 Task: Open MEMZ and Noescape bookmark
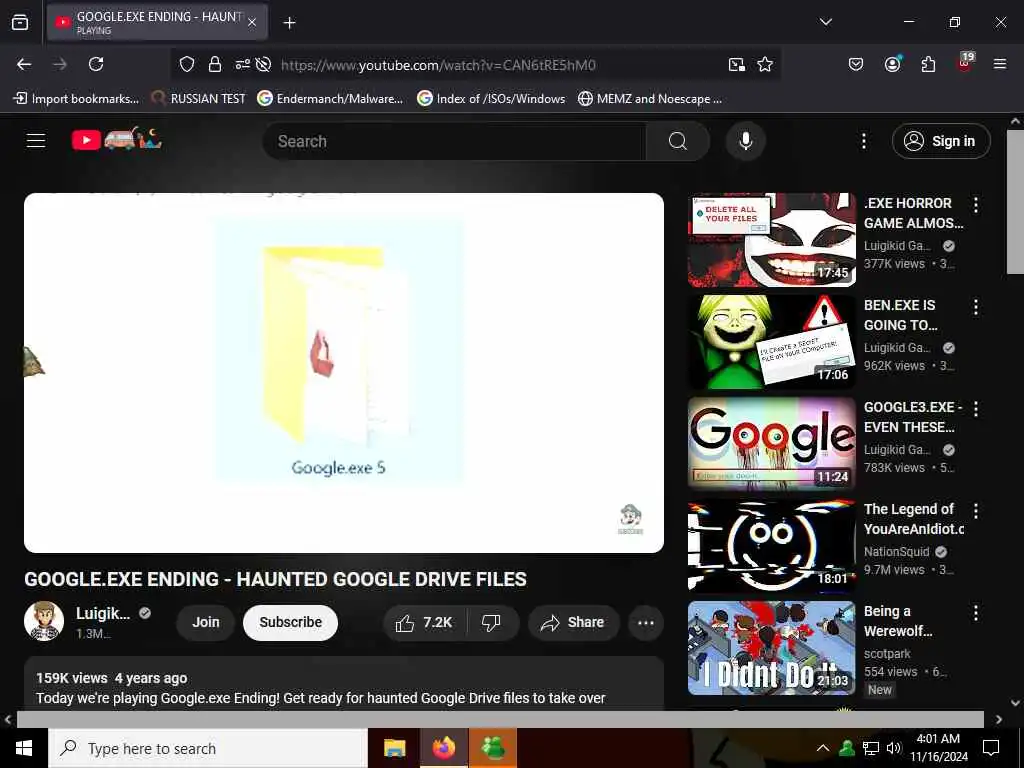tap(650, 99)
